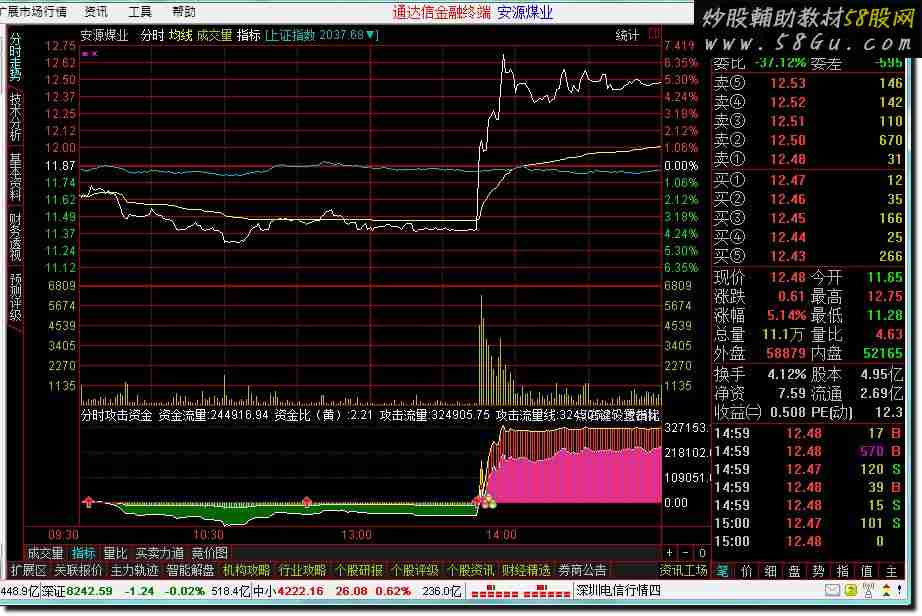Viewport: 922px width, 616px height.
Task: Select 竞价图 sub-chart tab
Action: [210, 553]
